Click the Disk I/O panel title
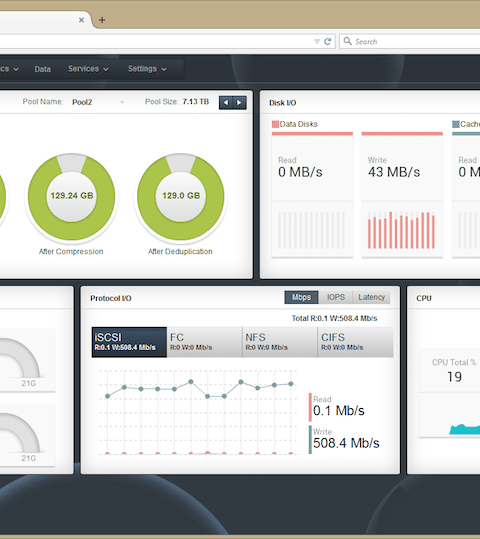The height and width of the screenshot is (539, 480). pos(283,103)
